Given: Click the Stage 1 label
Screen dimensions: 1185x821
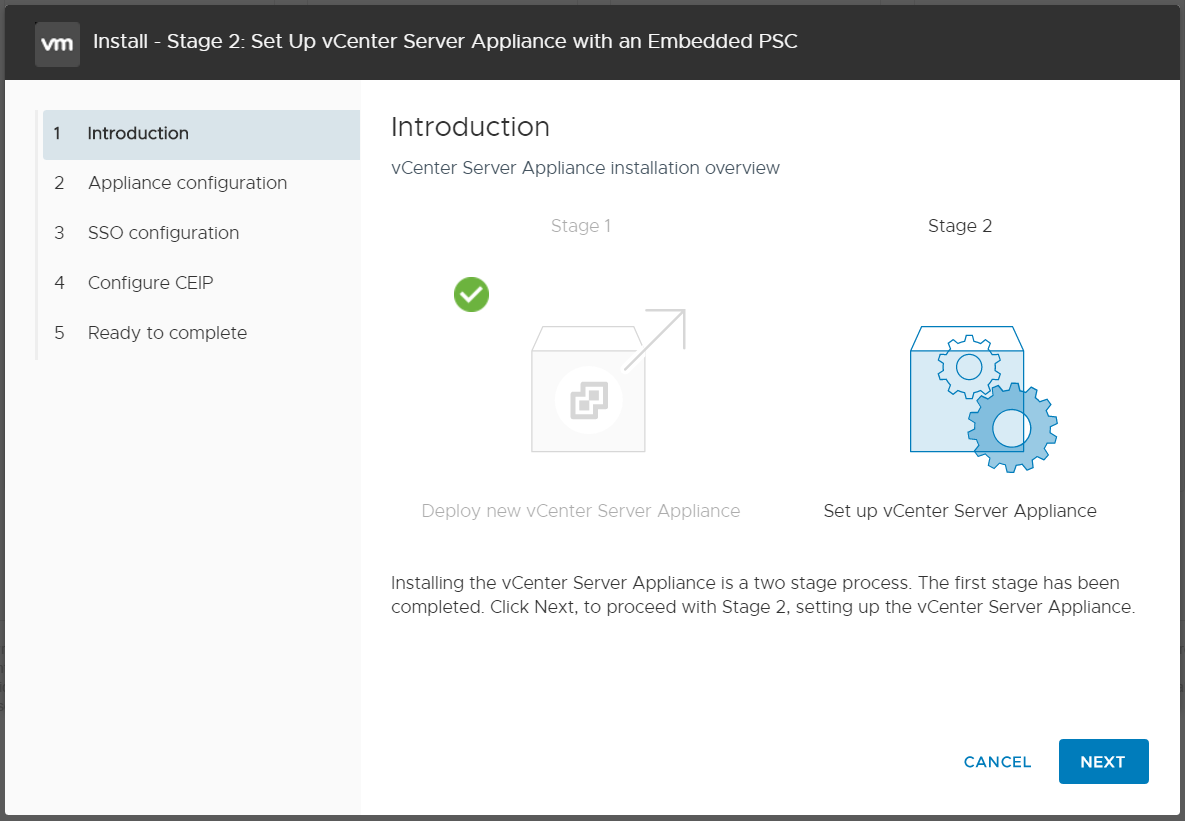Looking at the screenshot, I should pyautogui.click(x=580, y=226).
